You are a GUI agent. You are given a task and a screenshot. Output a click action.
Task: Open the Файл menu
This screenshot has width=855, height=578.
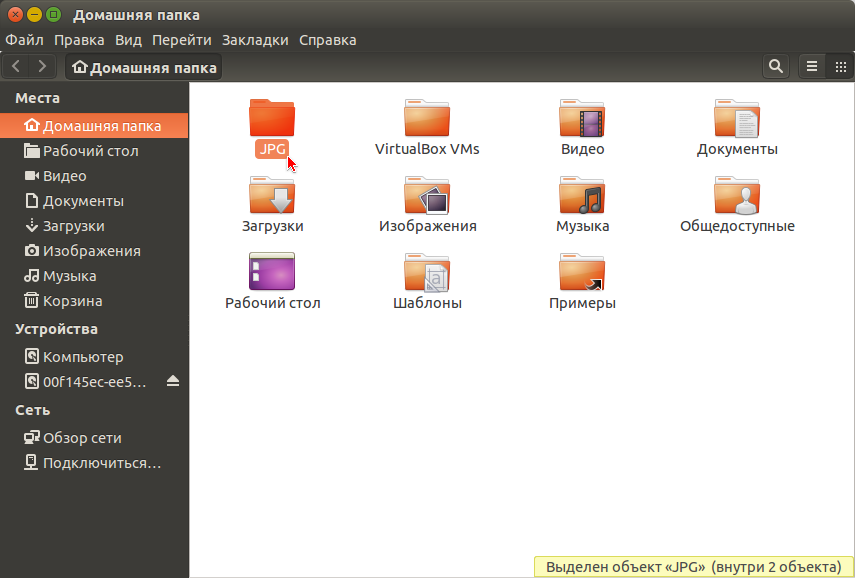(25, 40)
